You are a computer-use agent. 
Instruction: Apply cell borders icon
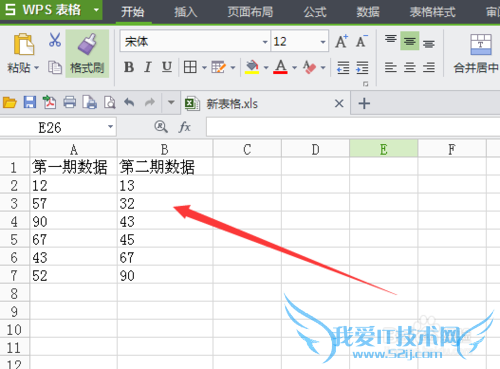pos(190,67)
